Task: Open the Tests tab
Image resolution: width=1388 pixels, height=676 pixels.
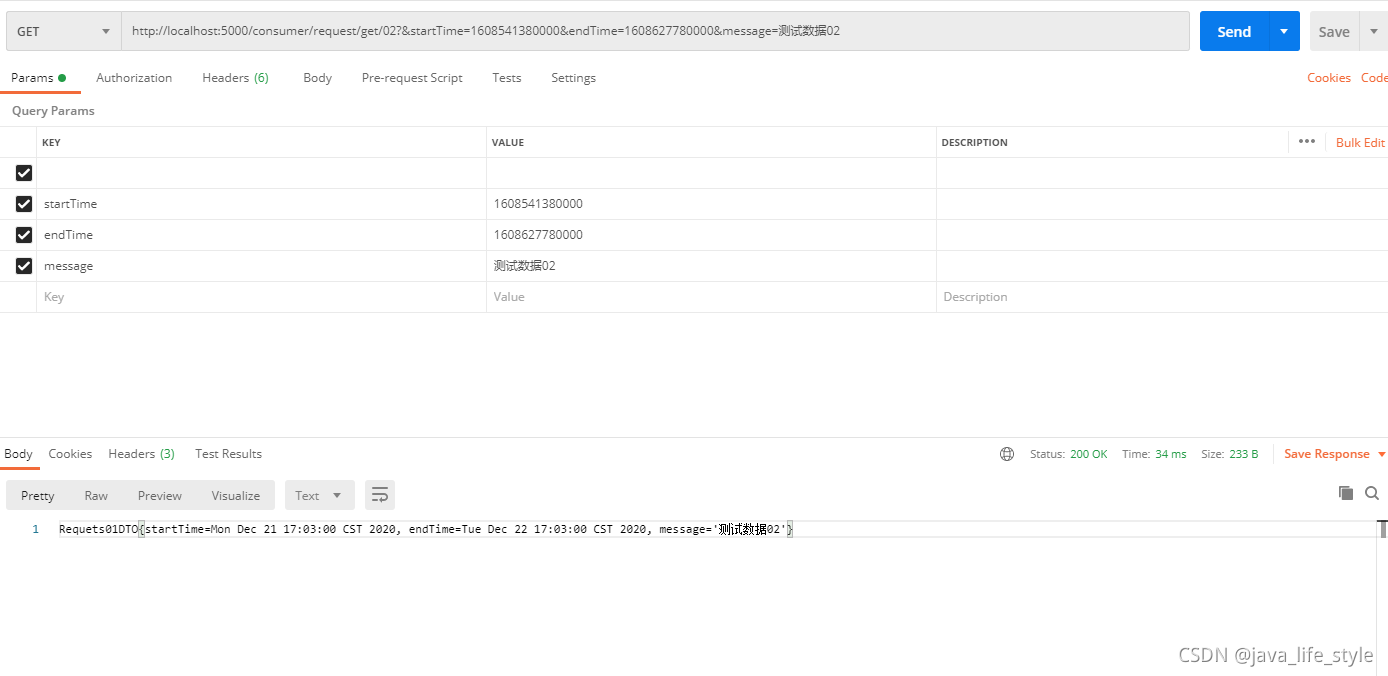Action: click(x=507, y=78)
